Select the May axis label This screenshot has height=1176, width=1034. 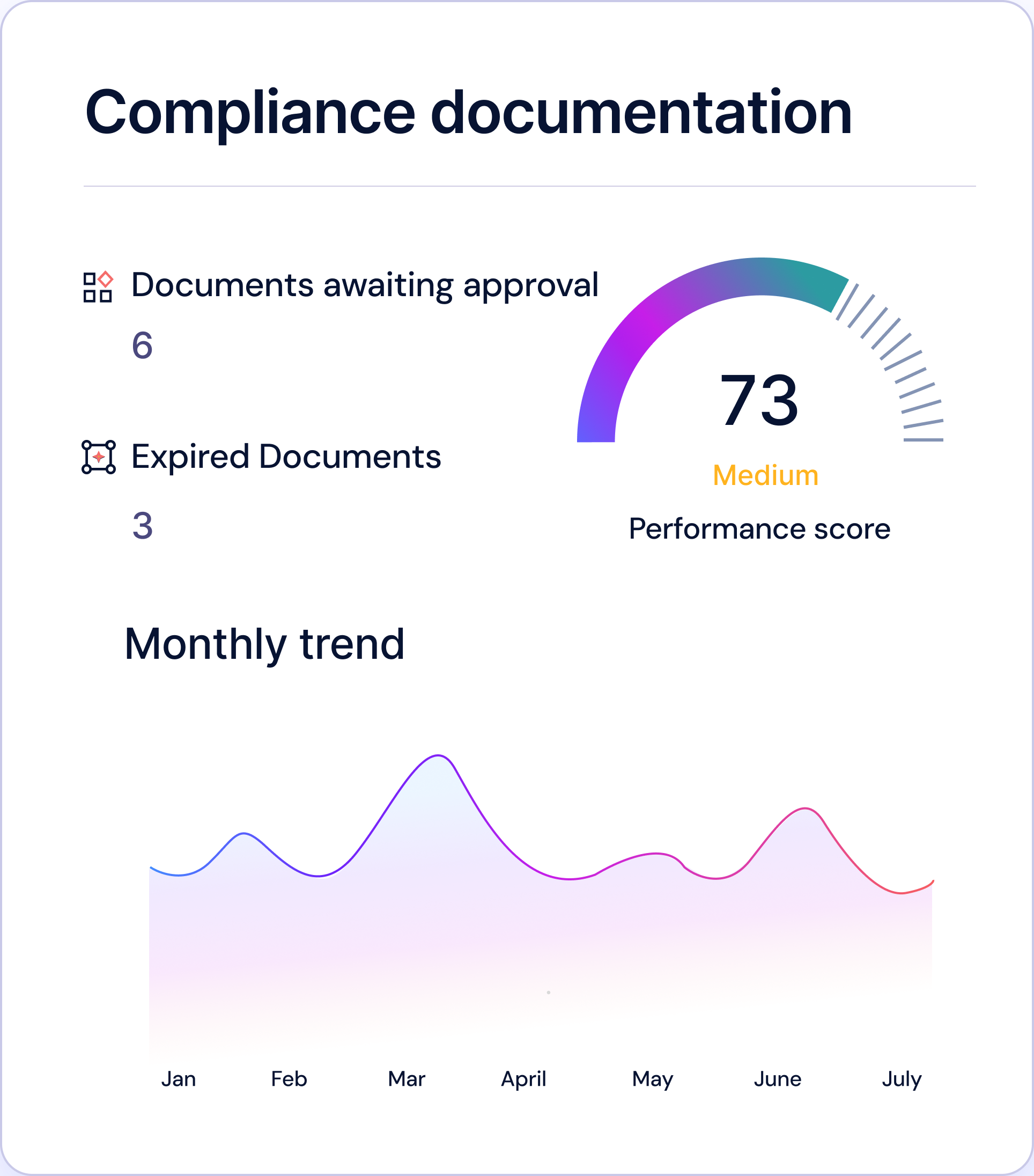(x=652, y=1079)
